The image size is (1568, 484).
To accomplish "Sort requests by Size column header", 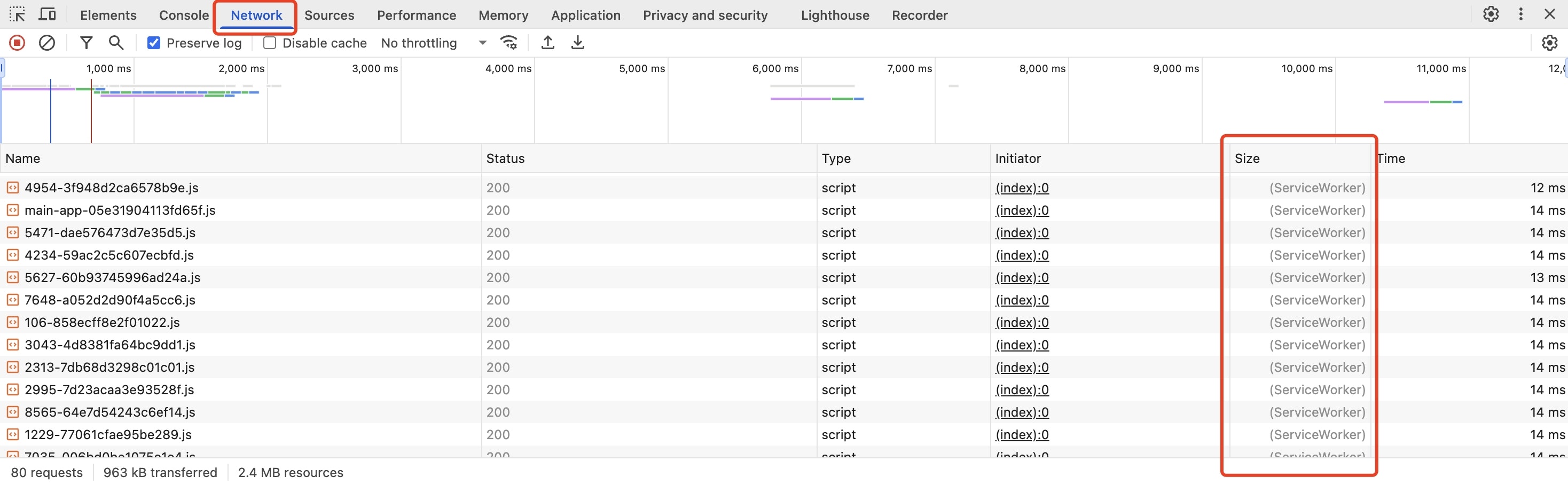I will coord(1247,159).
